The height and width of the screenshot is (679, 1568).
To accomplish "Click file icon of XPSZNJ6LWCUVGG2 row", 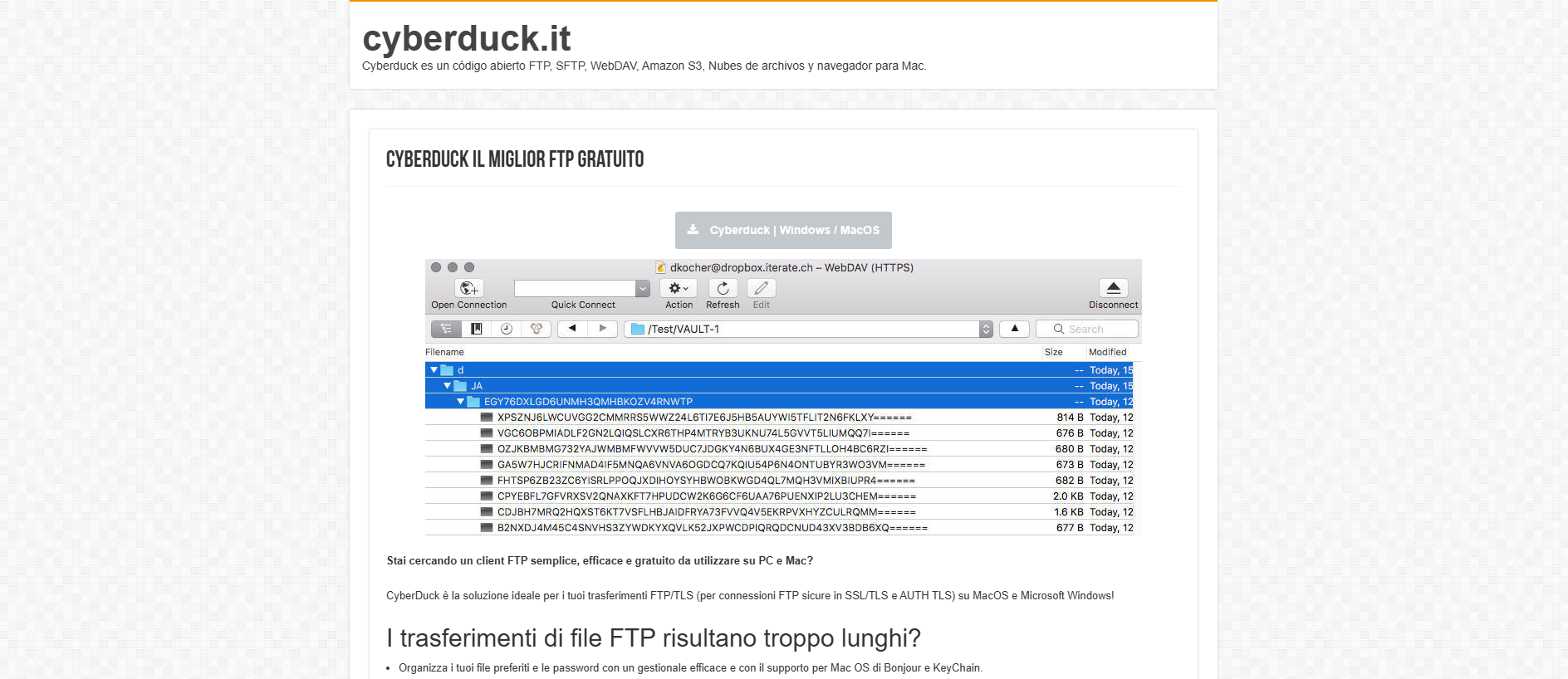I will 487,418.
